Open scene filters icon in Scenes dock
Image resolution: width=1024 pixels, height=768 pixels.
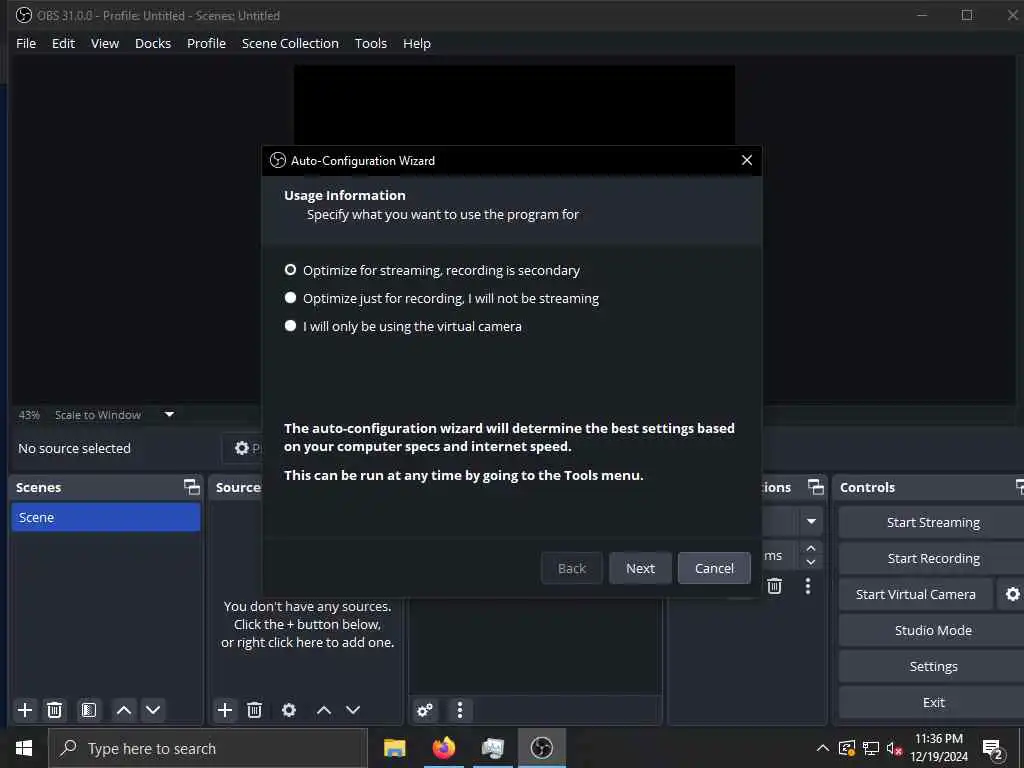89,710
